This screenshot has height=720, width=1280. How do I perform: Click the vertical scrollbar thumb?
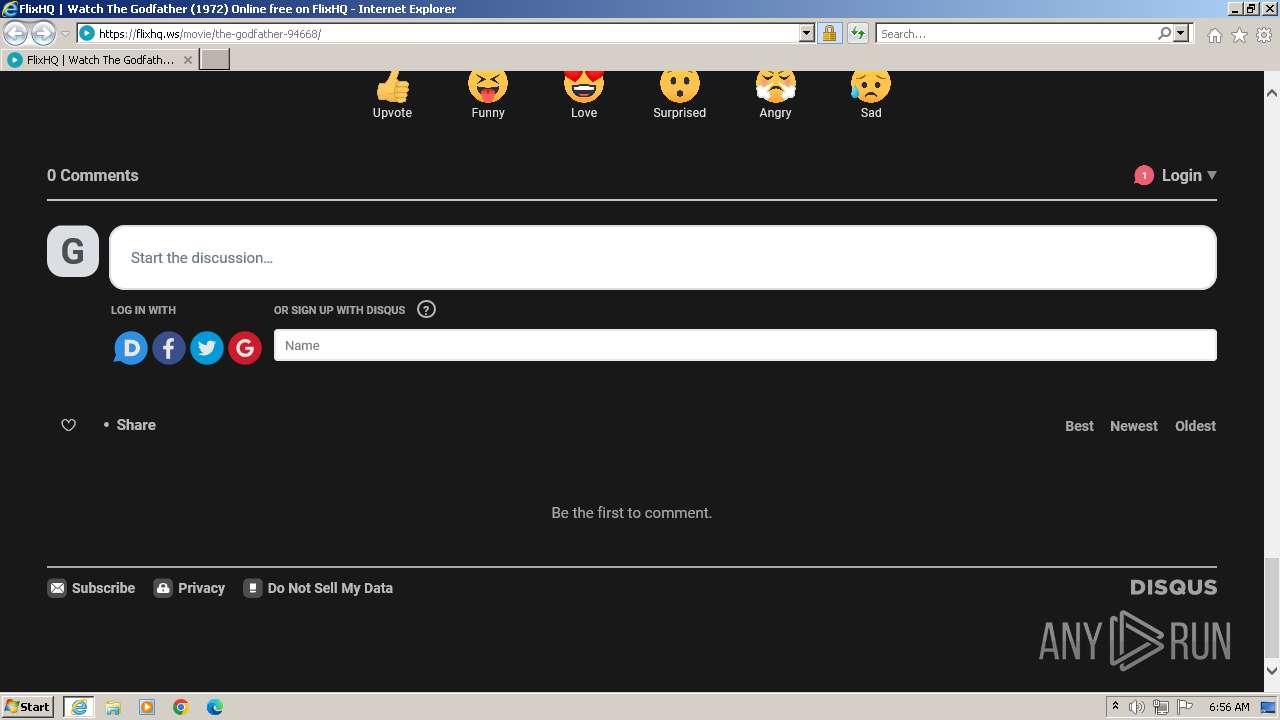click(x=1272, y=610)
